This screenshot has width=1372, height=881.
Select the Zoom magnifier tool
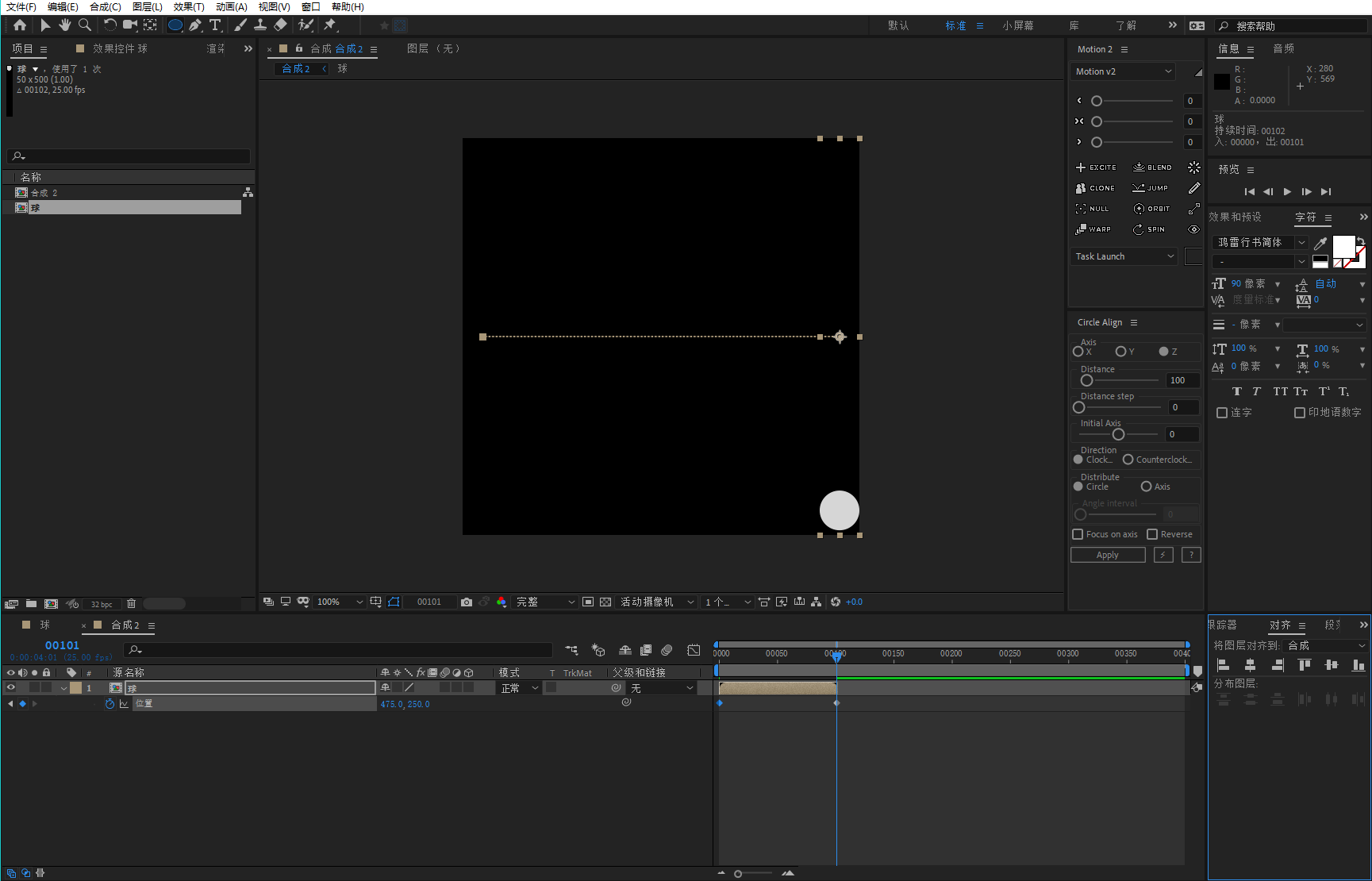coord(85,25)
